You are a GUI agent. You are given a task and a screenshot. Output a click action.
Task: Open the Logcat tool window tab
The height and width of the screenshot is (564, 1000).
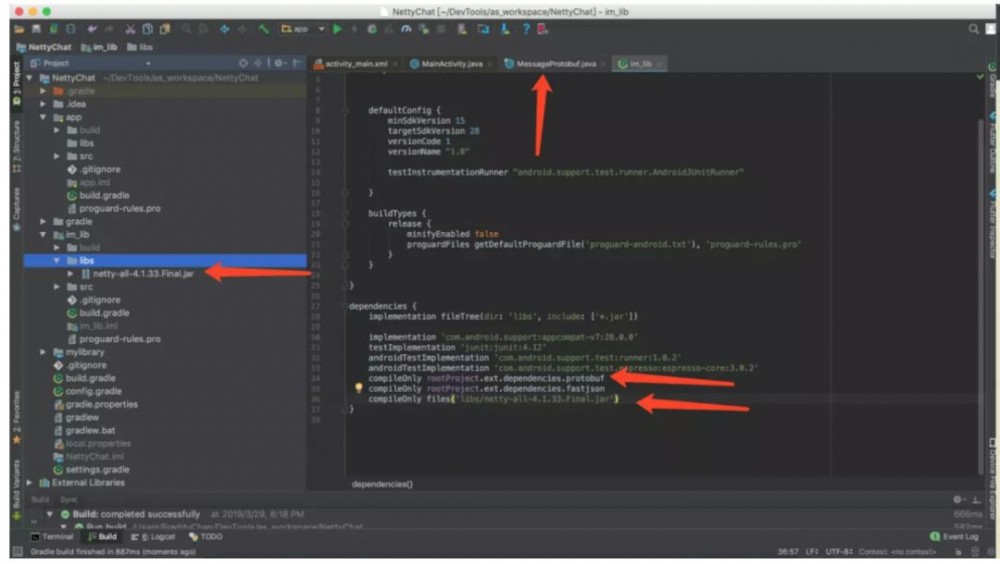(x=153, y=537)
